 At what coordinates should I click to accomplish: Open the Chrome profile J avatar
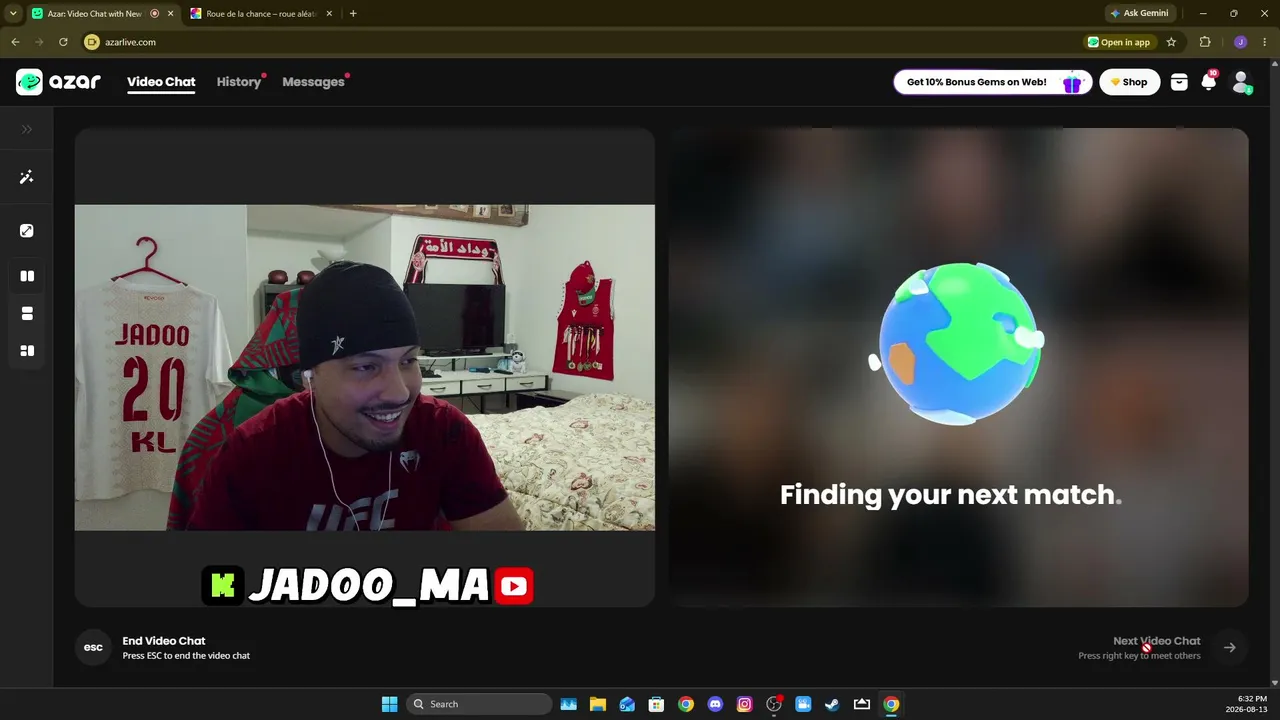coord(1240,42)
